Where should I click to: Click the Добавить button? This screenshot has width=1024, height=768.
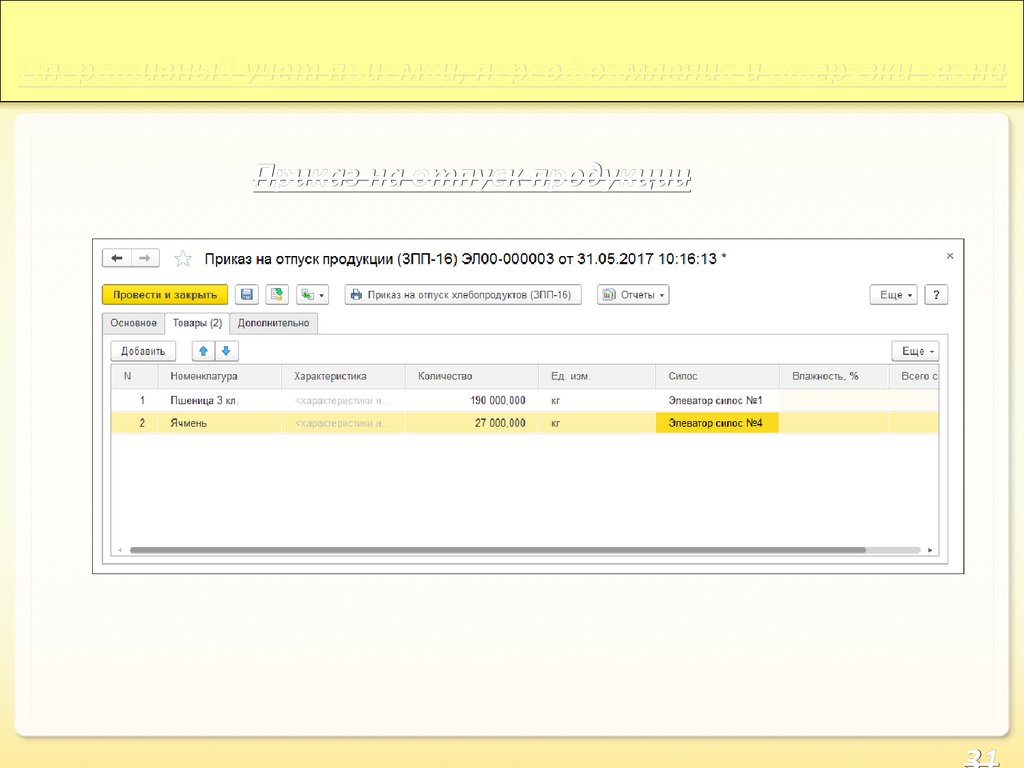coord(143,351)
